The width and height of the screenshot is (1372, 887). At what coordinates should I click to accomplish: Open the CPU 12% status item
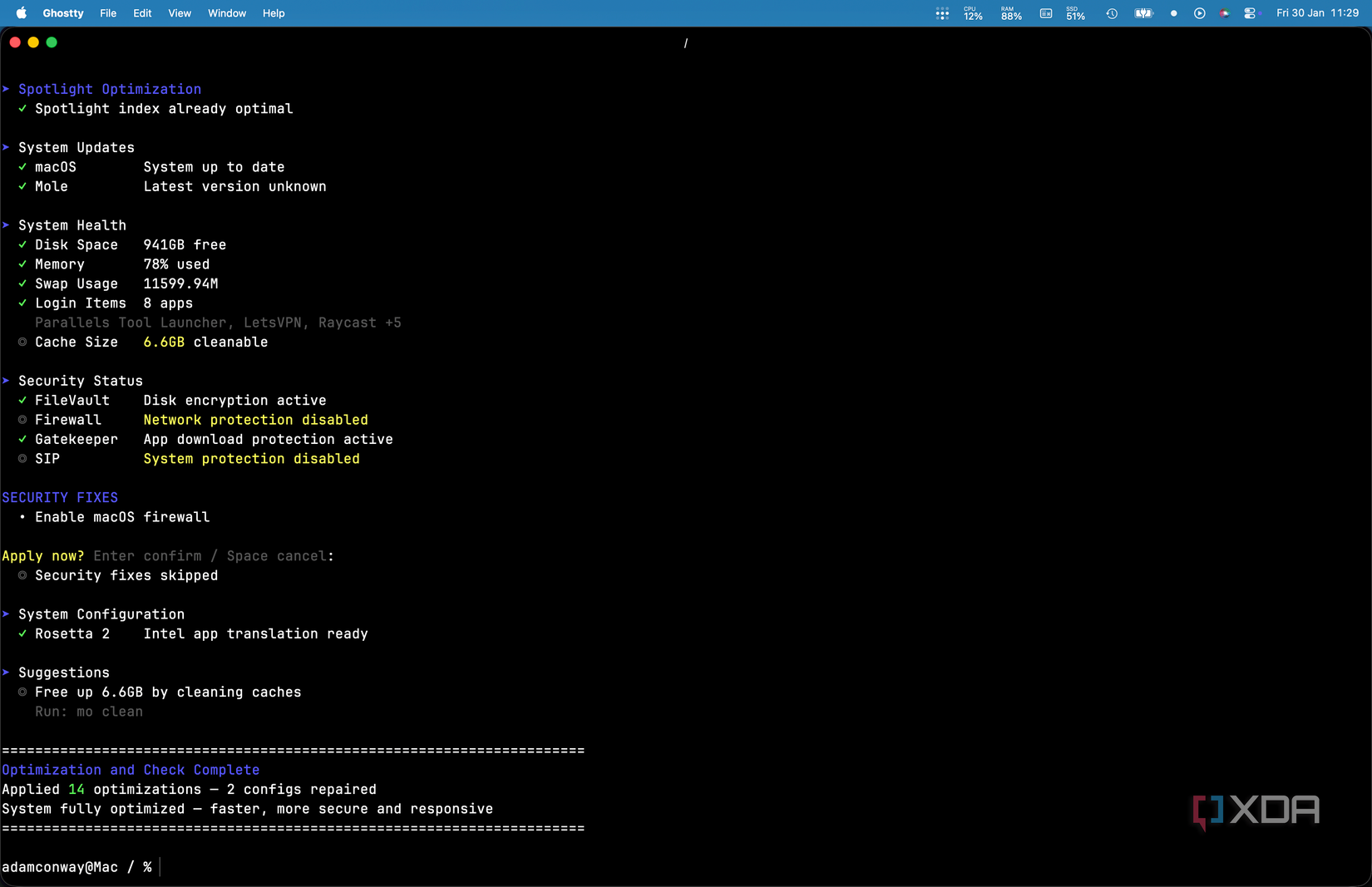pyautogui.click(x=973, y=13)
